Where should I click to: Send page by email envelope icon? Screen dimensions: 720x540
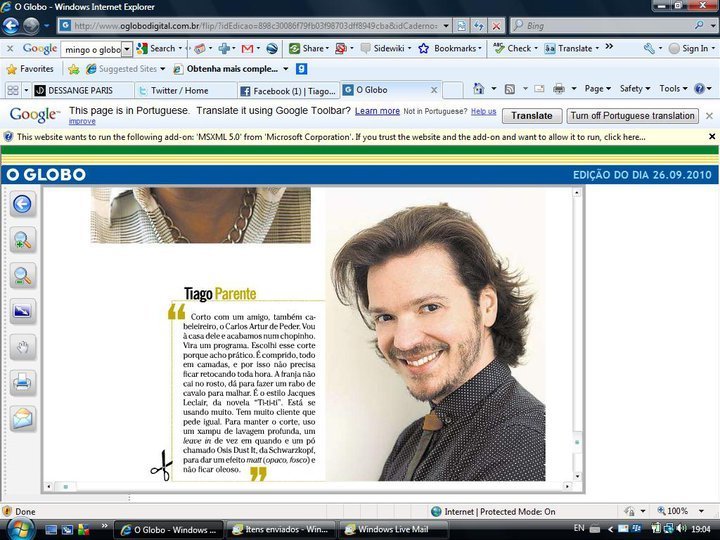(x=22, y=418)
